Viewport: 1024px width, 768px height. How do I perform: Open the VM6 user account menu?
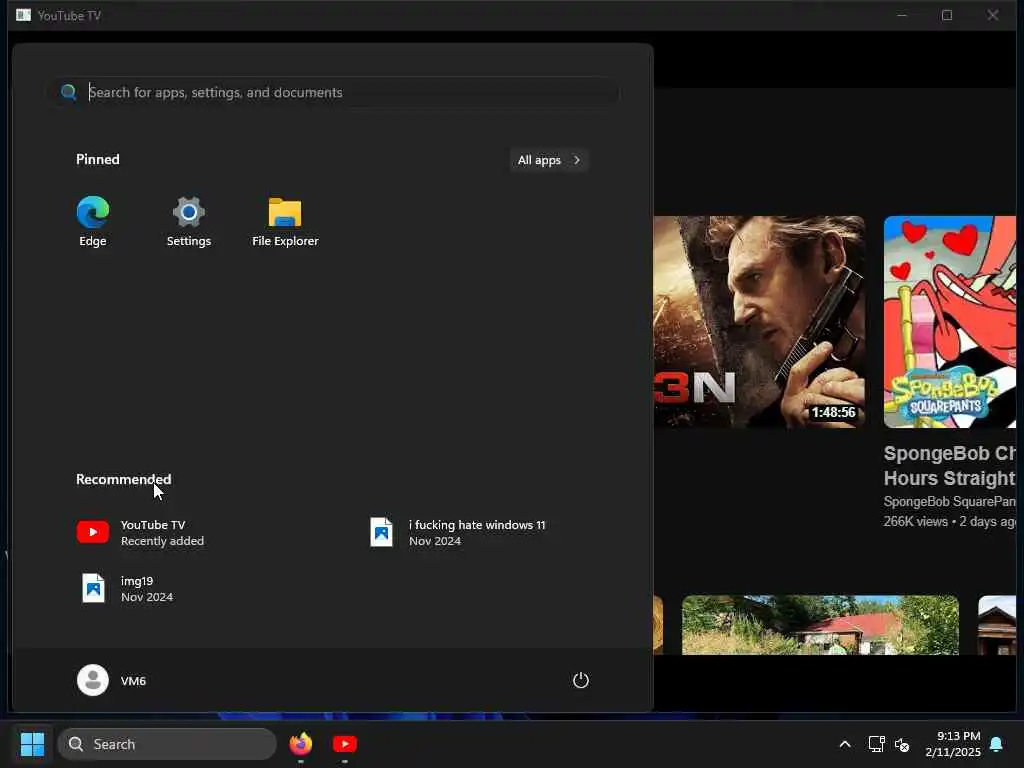[112, 680]
